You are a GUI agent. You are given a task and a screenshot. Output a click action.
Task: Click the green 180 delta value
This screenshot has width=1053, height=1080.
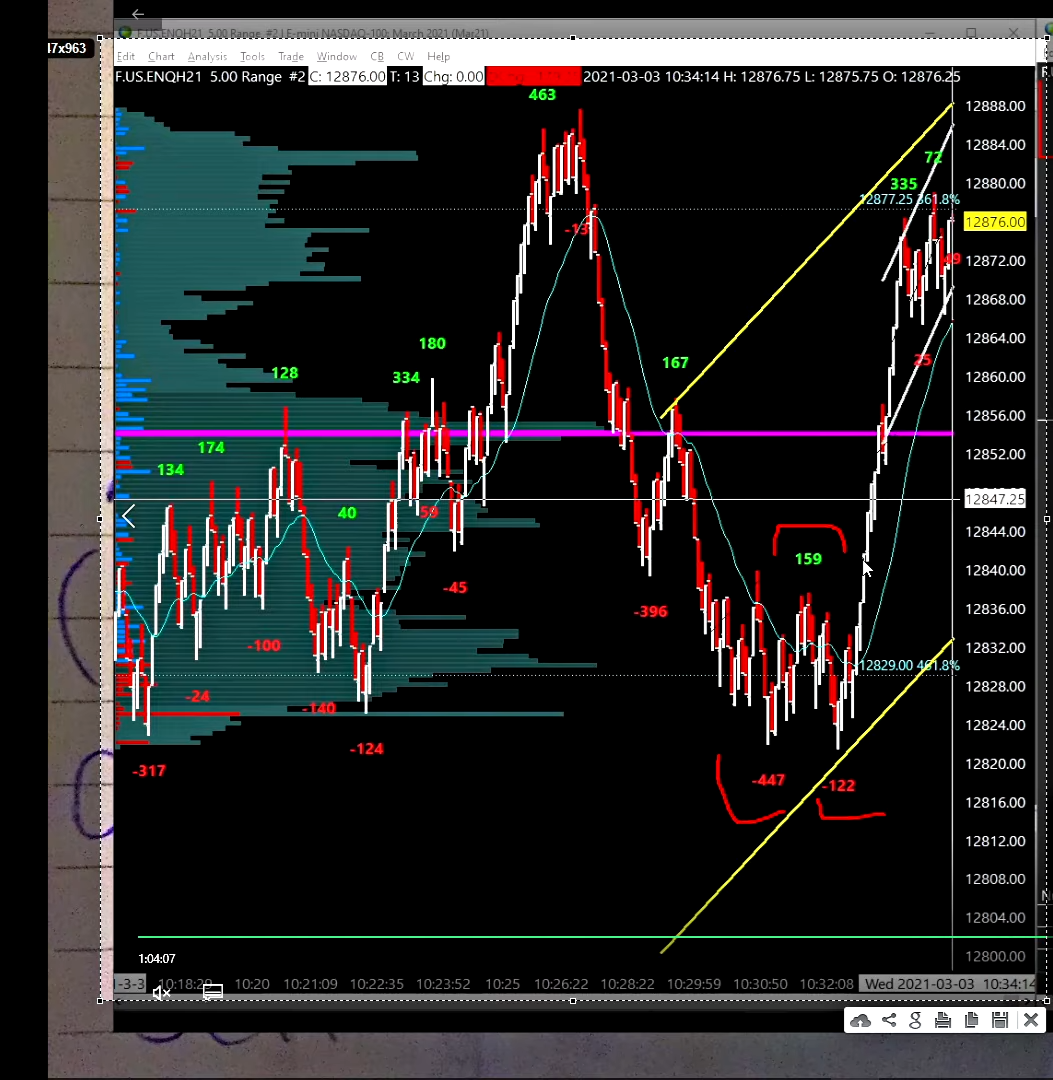pyautogui.click(x=432, y=343)
